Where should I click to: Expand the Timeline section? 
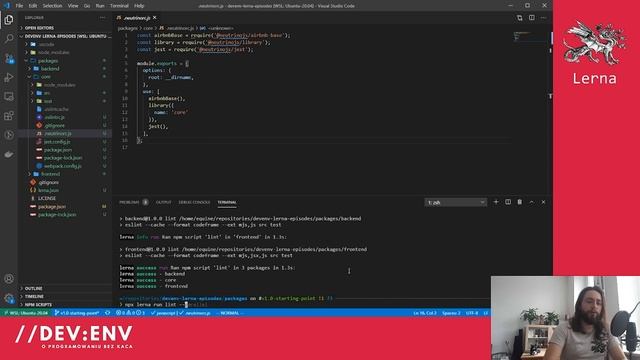[34, 296]
